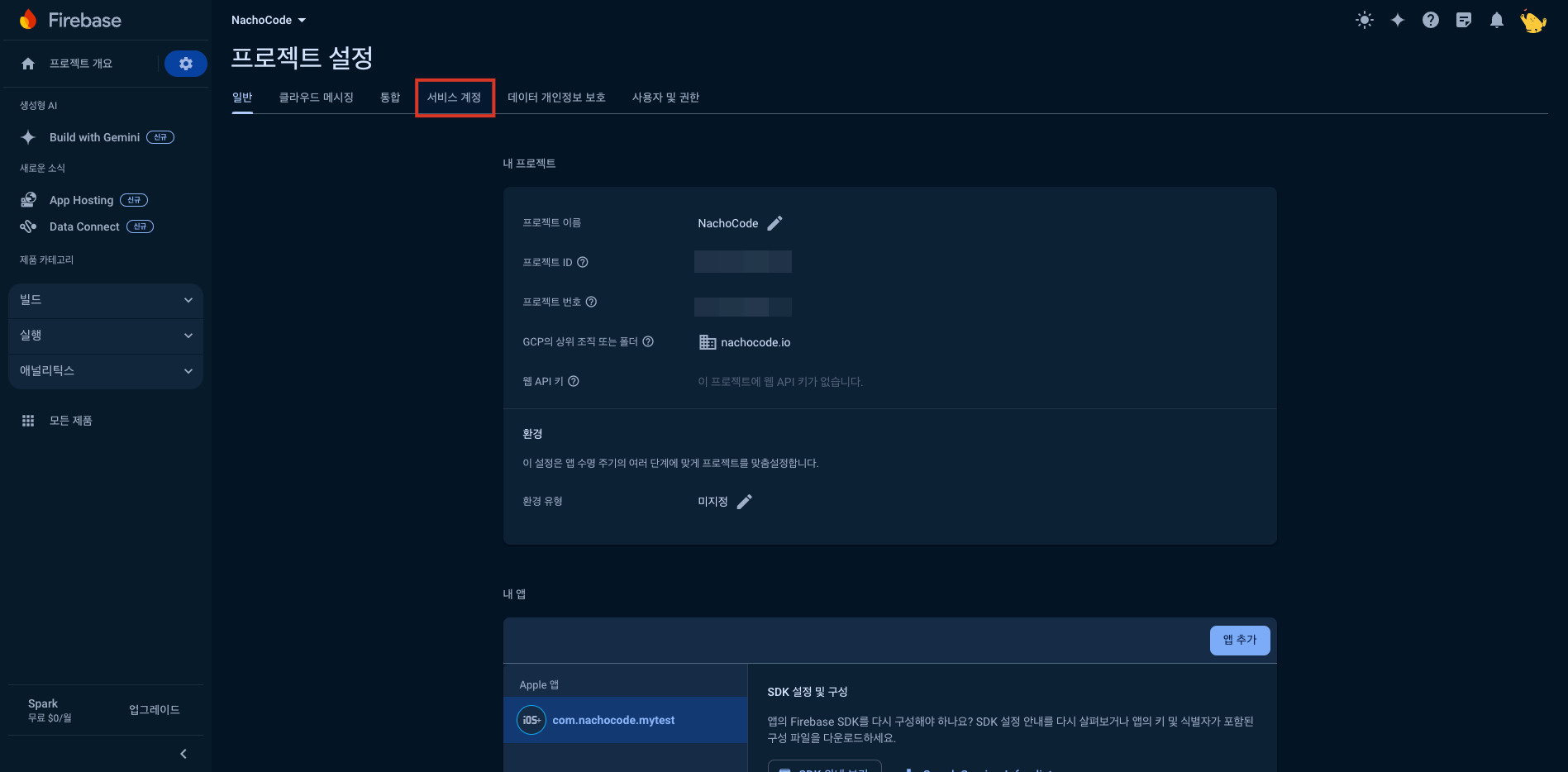
Task: Click the Spark plan label
Action: (x=43, y=703)
